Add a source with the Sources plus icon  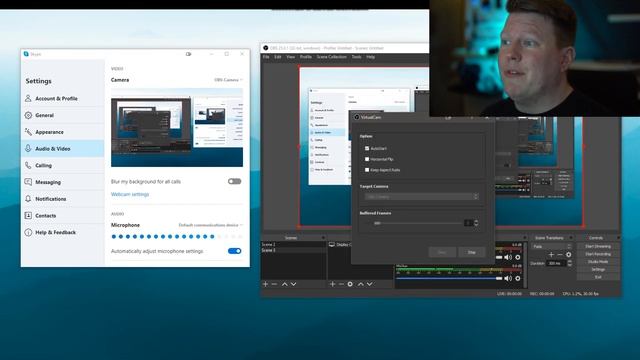(332, 284)
